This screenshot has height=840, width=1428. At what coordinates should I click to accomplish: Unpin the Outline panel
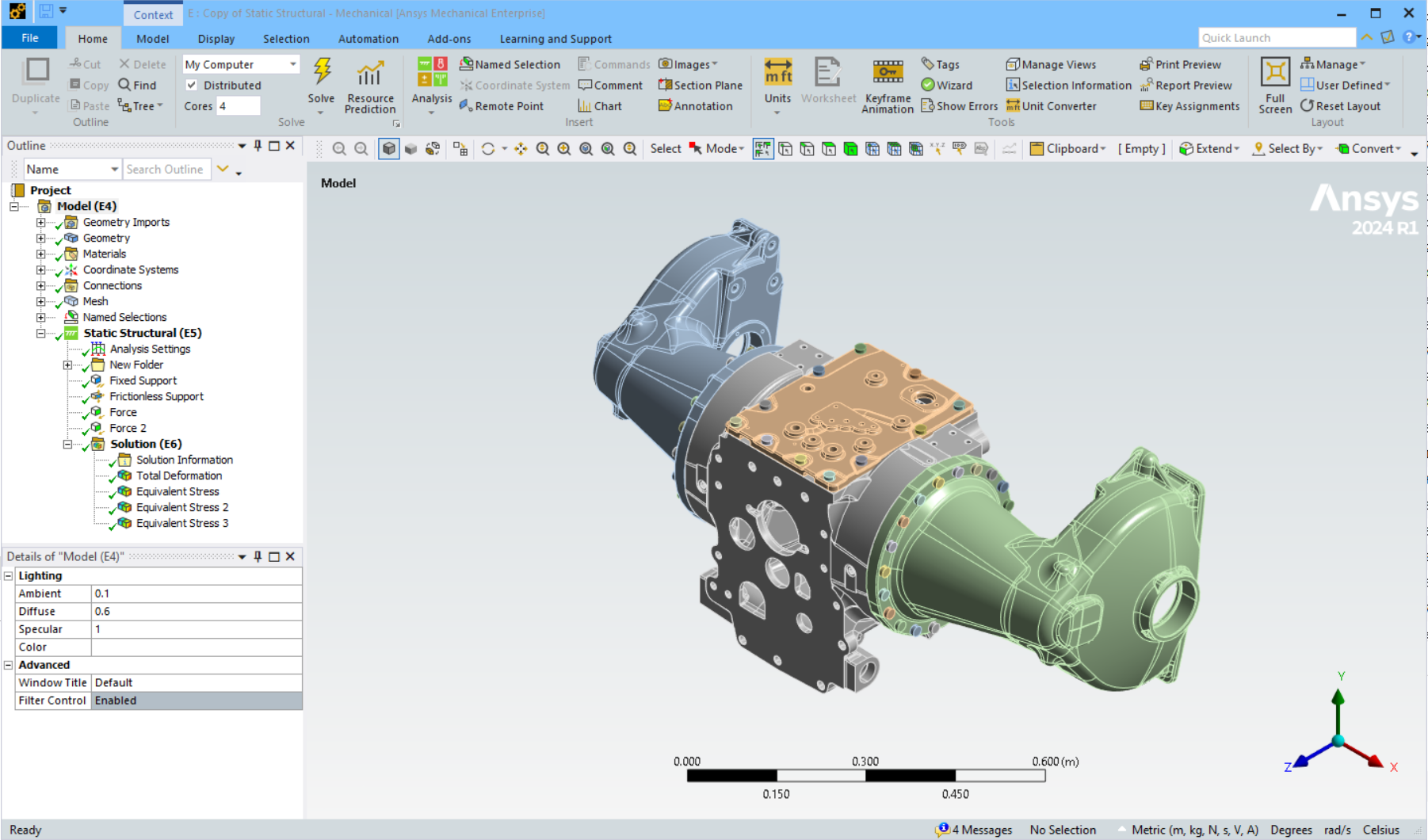(x=256, y=146)
